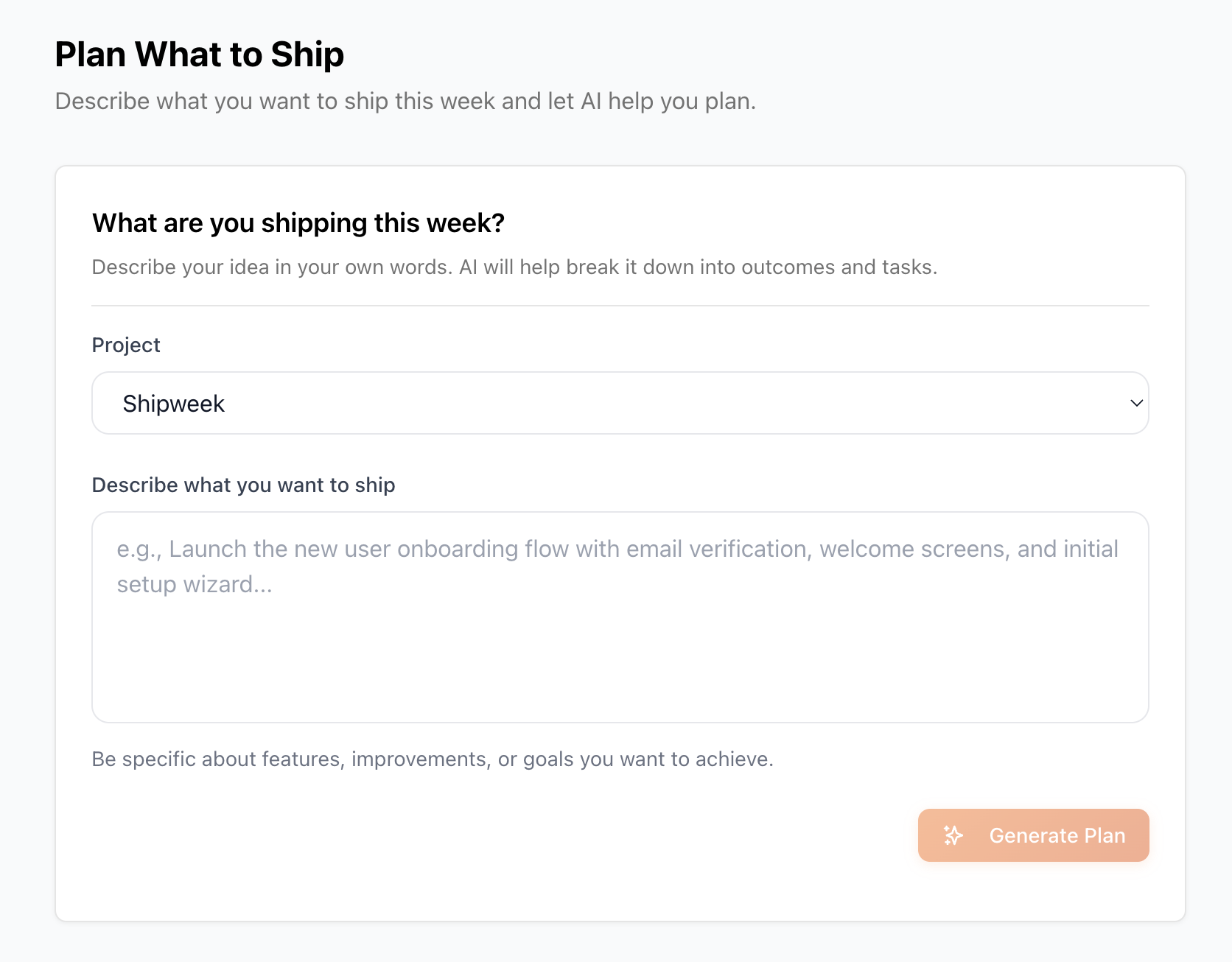Click the Describe what you want to ship label

[243, 485]
